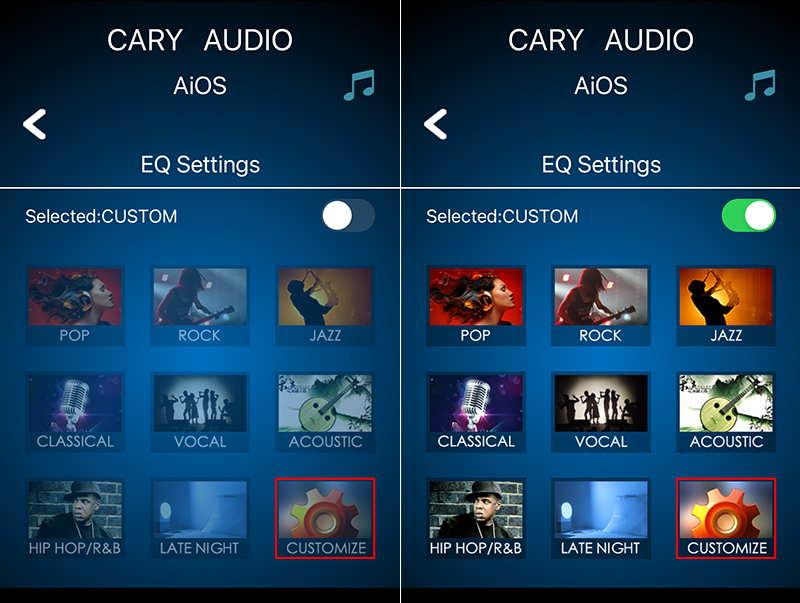The height and width of the screenshot is (603, 800).
Task: Open the music note icon on right screen
Action: click(760, 85)
